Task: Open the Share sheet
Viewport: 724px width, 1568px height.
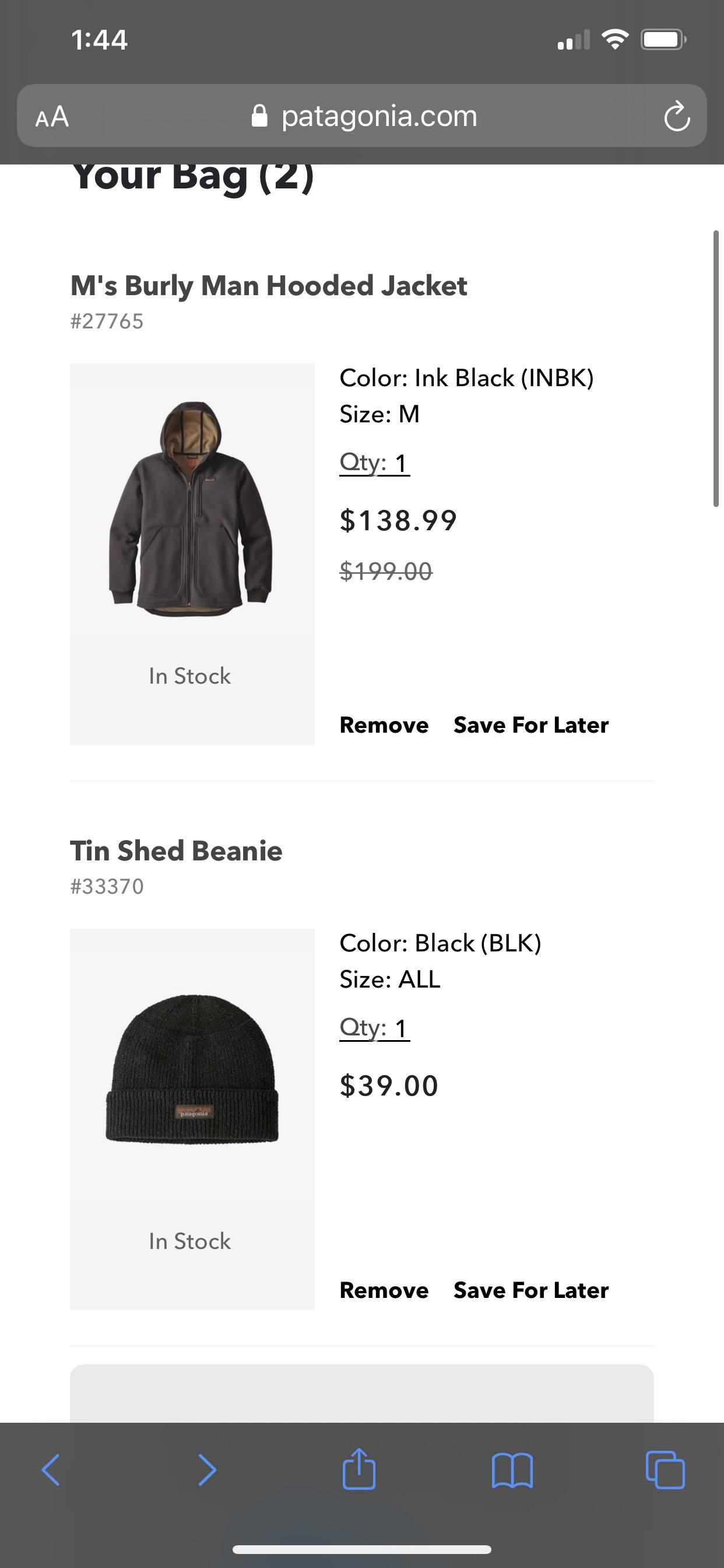Action: point(361,1470)
